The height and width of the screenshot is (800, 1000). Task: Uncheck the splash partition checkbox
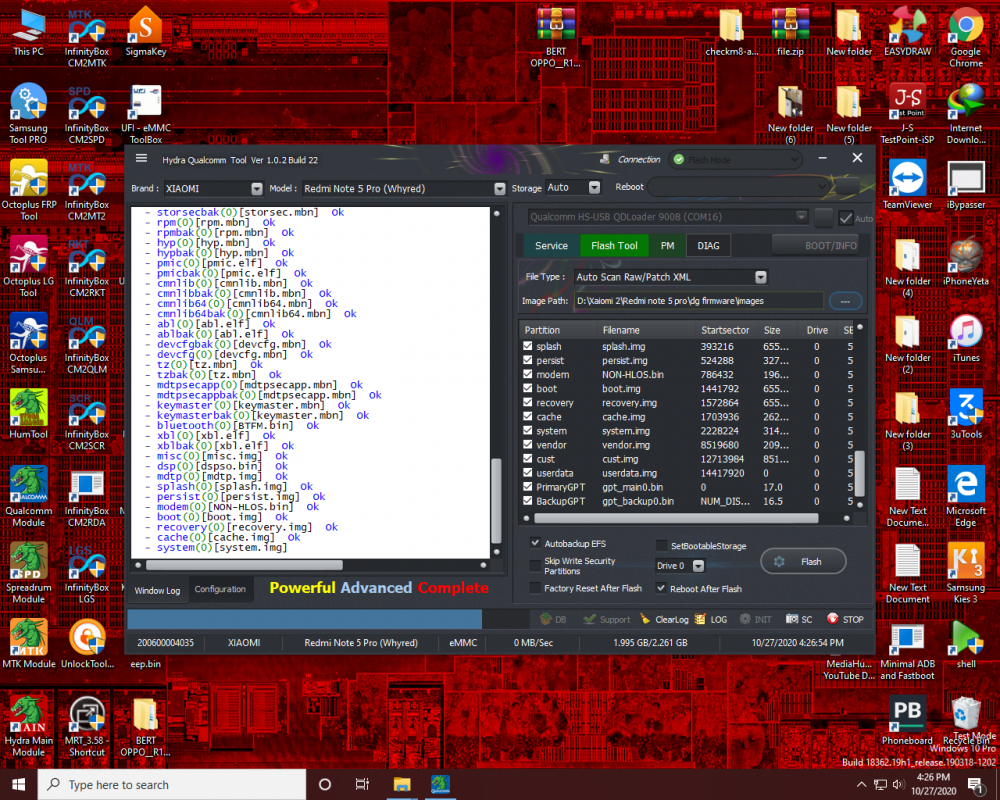tap(527, 346)
